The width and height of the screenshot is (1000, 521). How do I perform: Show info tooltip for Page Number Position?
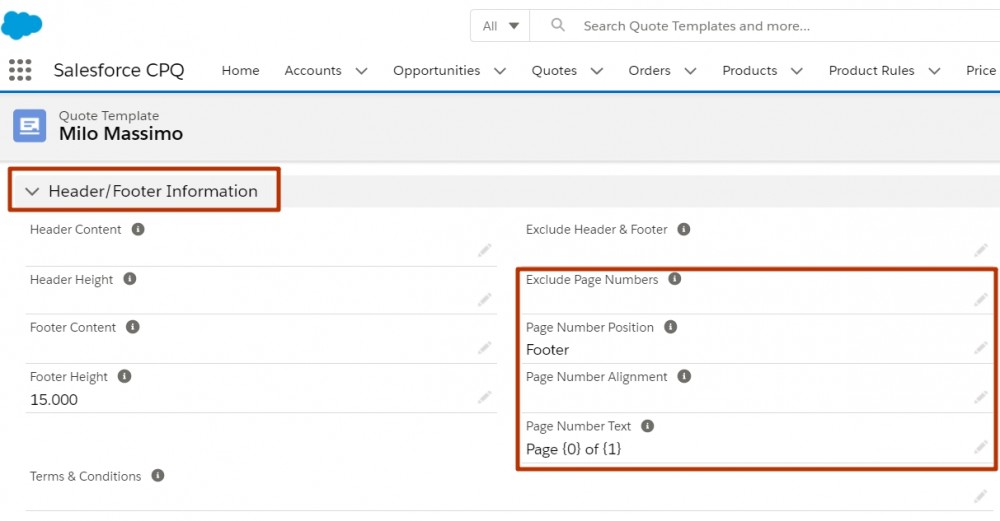[670, 327]
